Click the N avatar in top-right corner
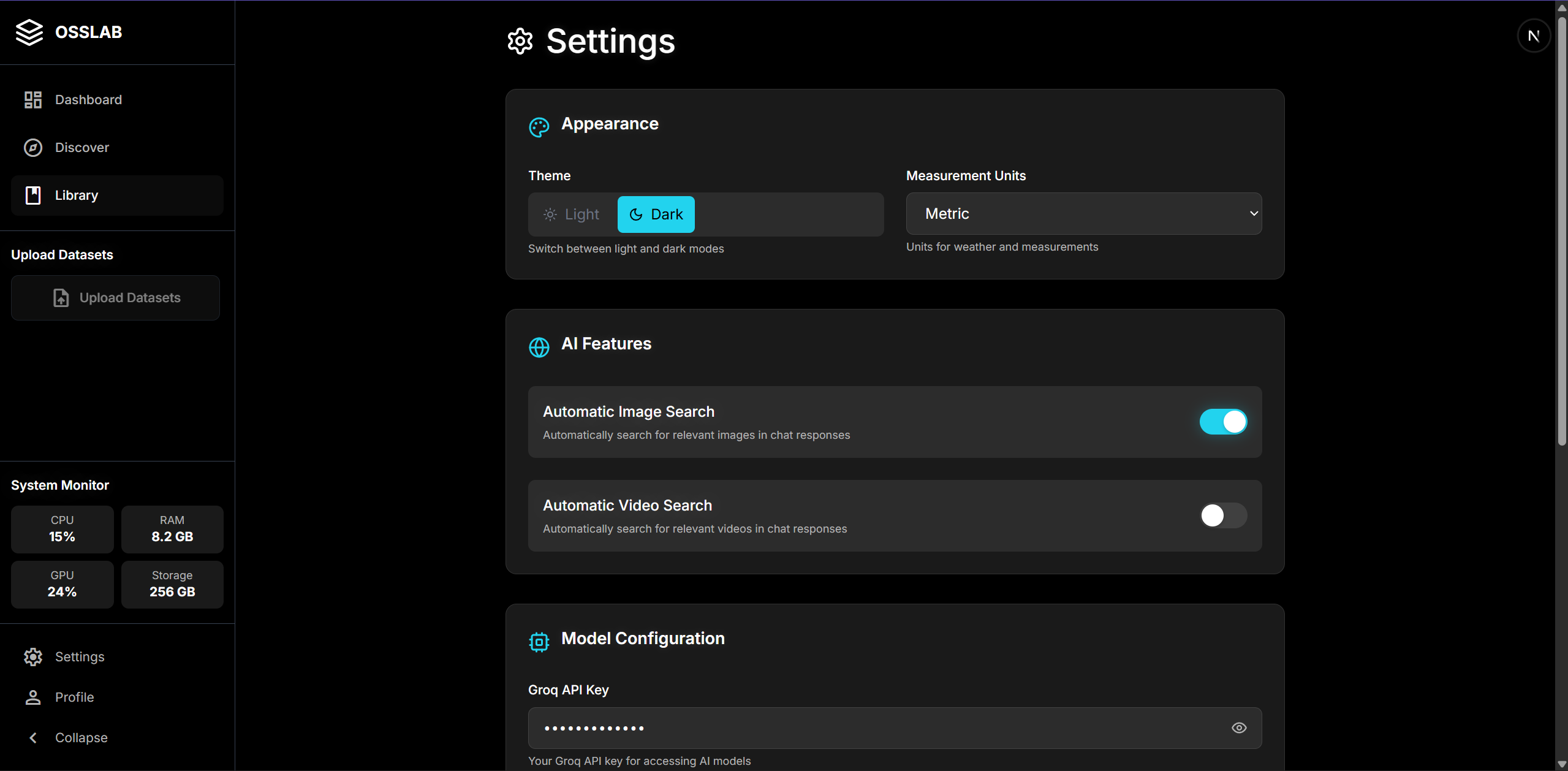The image size is (1568, 771). tap(1533, 36)
